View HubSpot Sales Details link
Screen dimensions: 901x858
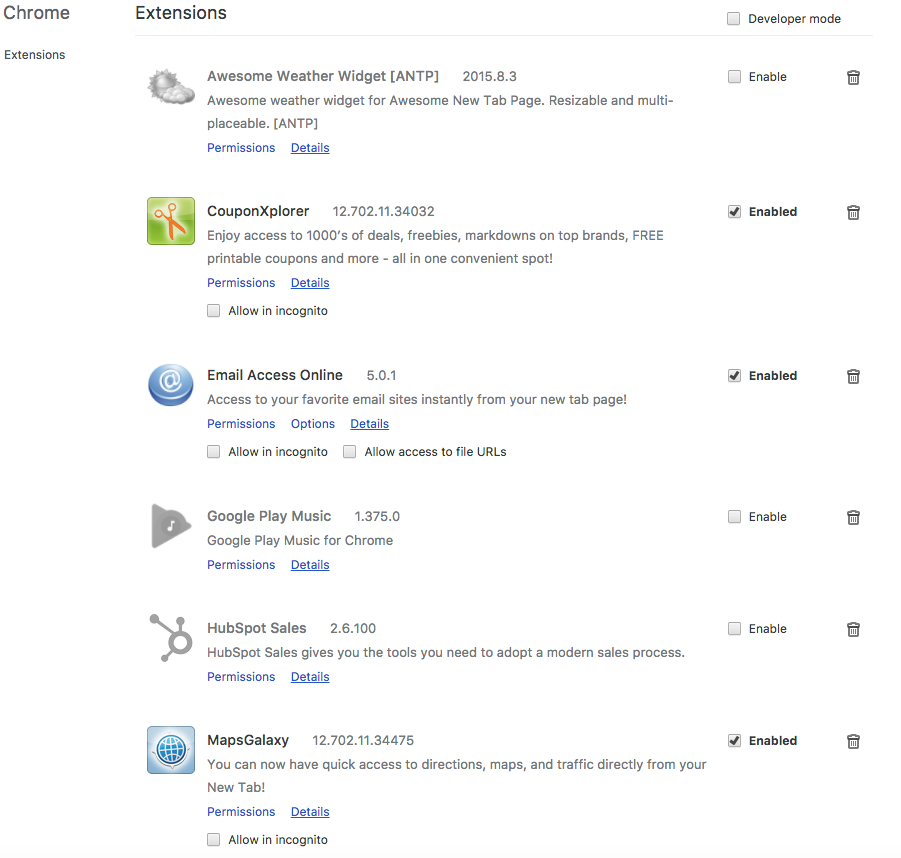click(x=310, y=677)
